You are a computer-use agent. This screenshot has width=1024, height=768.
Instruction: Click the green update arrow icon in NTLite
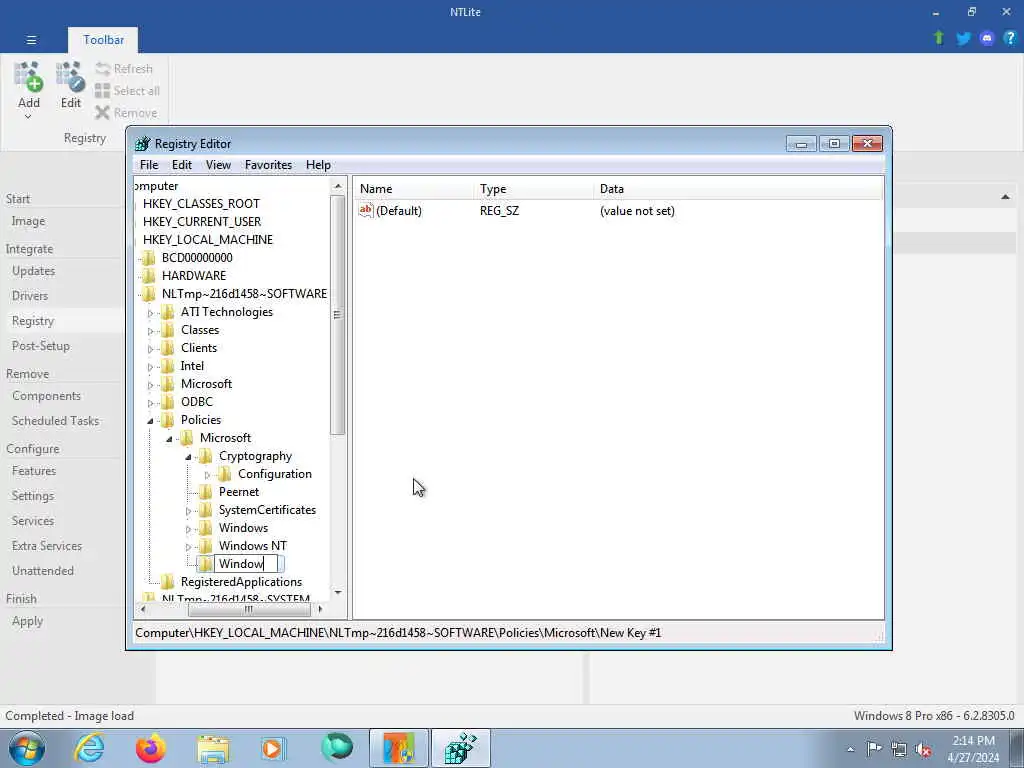(938, 38)
